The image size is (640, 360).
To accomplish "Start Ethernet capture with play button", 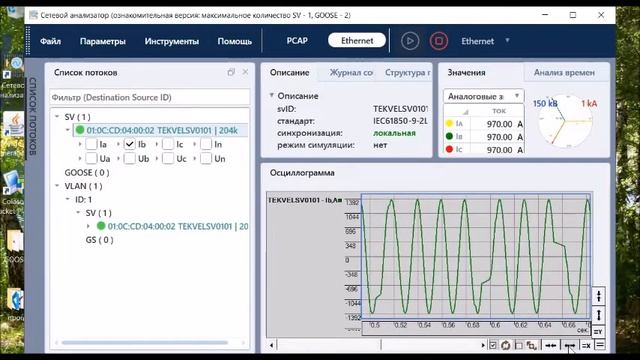I will click(410, 41).
